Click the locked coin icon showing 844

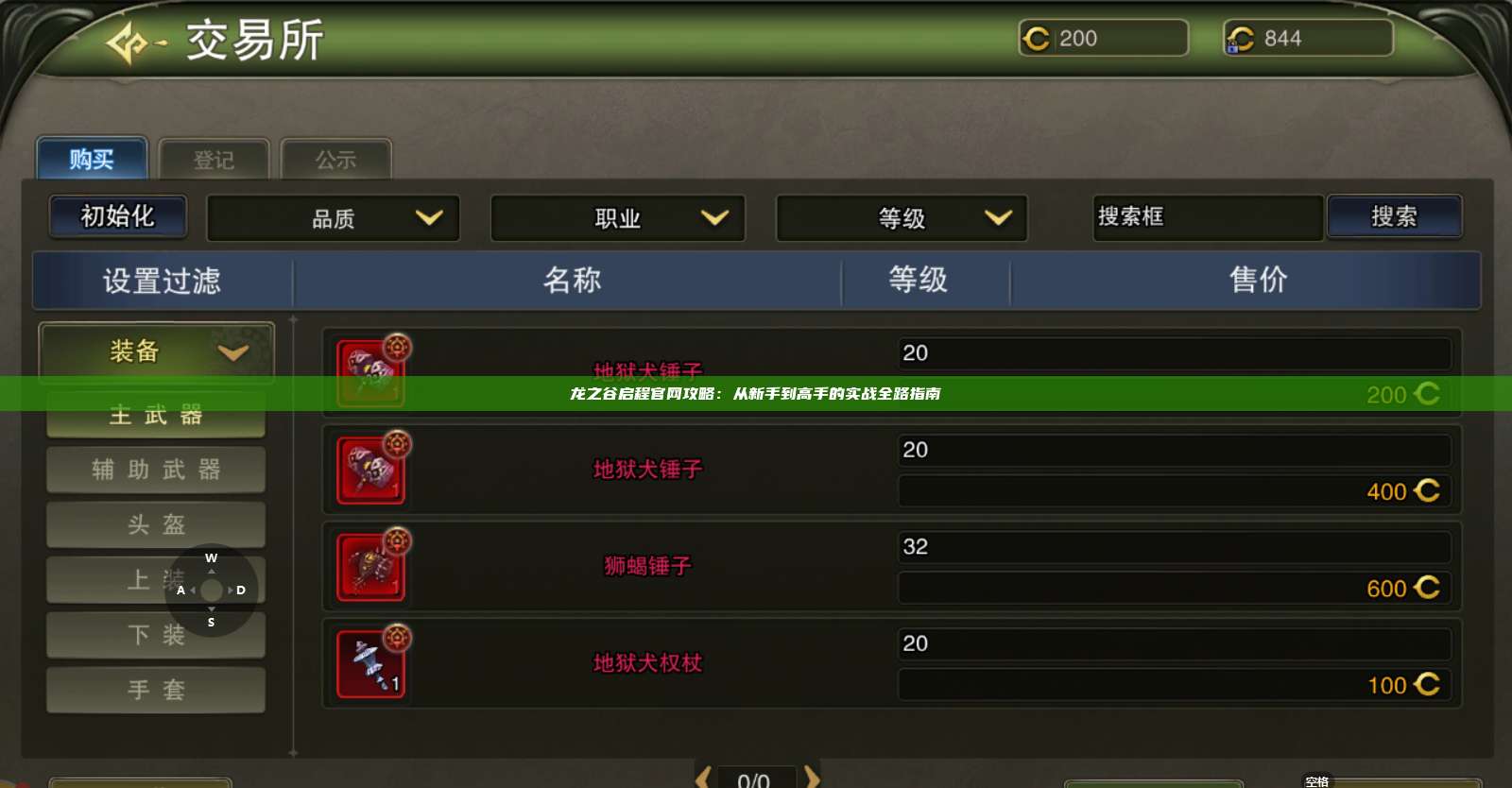pos(1240,39)
